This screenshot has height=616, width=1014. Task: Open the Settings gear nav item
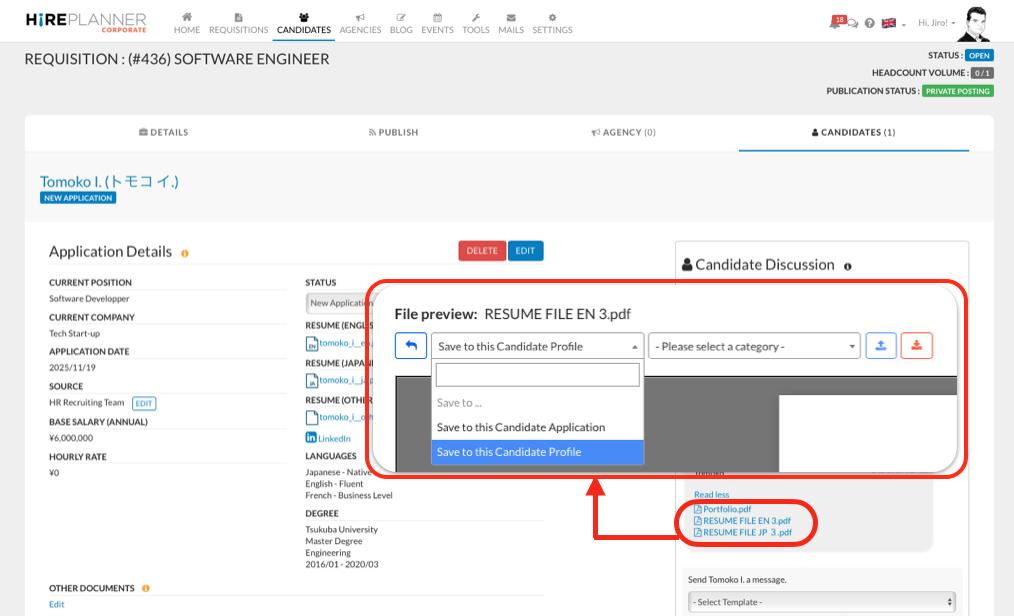coord(552,24)
